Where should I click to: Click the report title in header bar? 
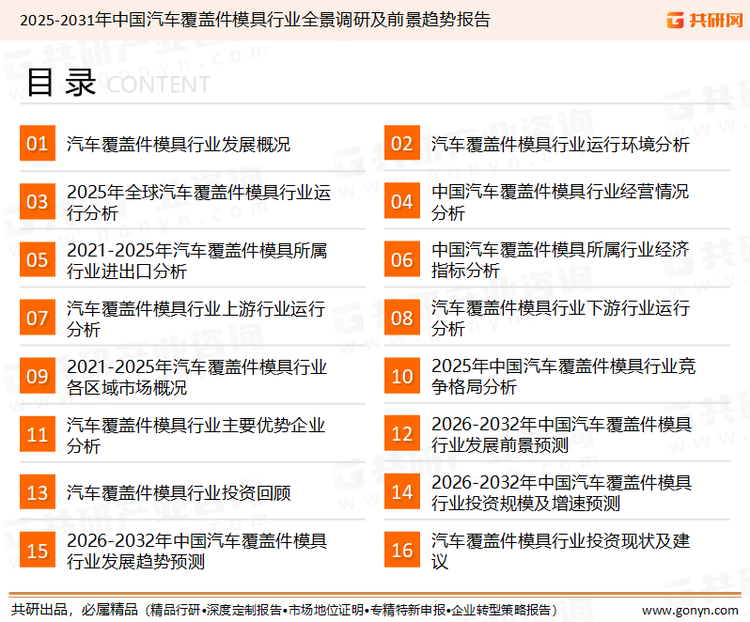click(x=255, y=20)
